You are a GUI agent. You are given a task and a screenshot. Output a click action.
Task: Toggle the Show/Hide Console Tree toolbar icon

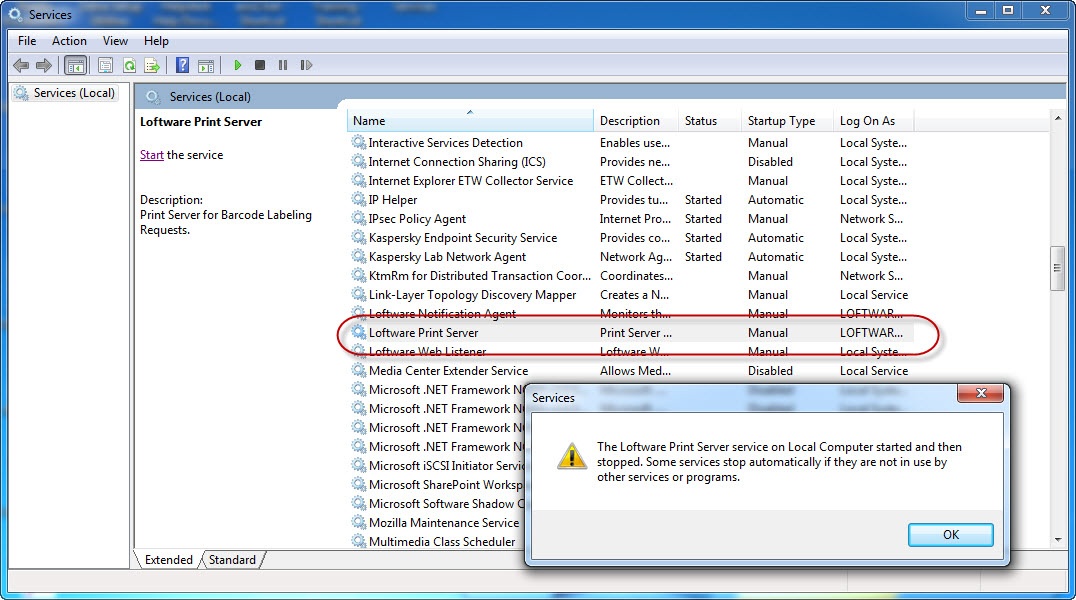point(75,65)
